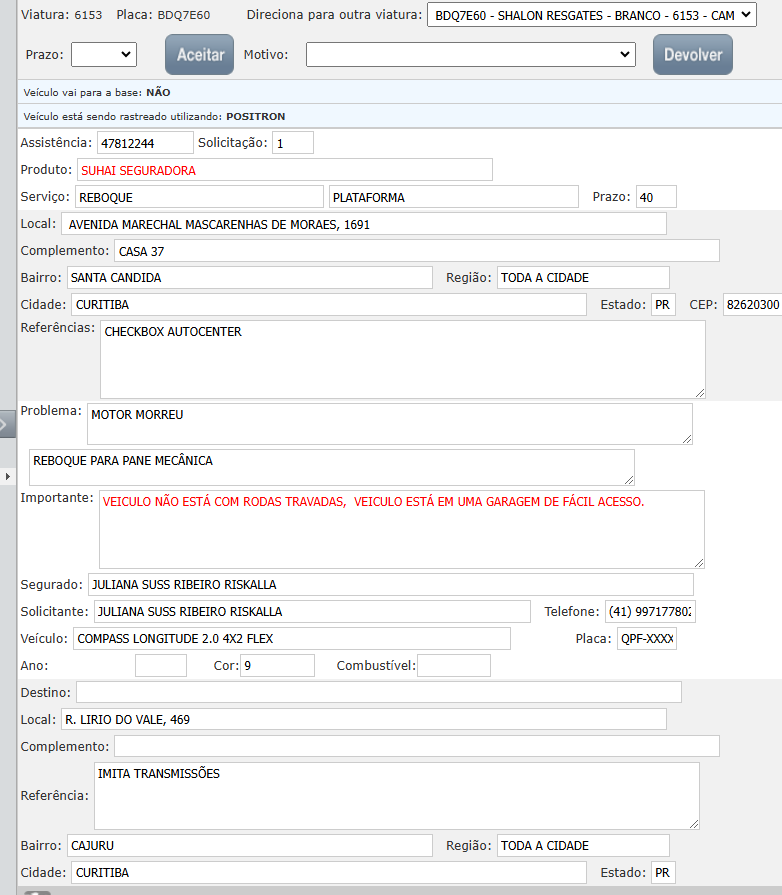Click the small black arrow on left edge
The height and width of the screenshot is (895, 782).
pyautogui.click(x=7, y=475)
